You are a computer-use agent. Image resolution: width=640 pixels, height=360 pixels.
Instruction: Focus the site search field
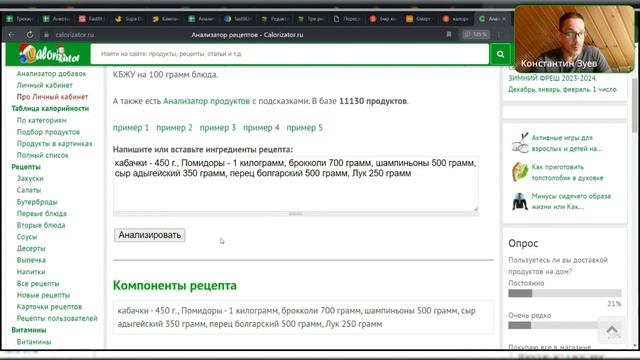pyautogui.click(x=289, y=54)
